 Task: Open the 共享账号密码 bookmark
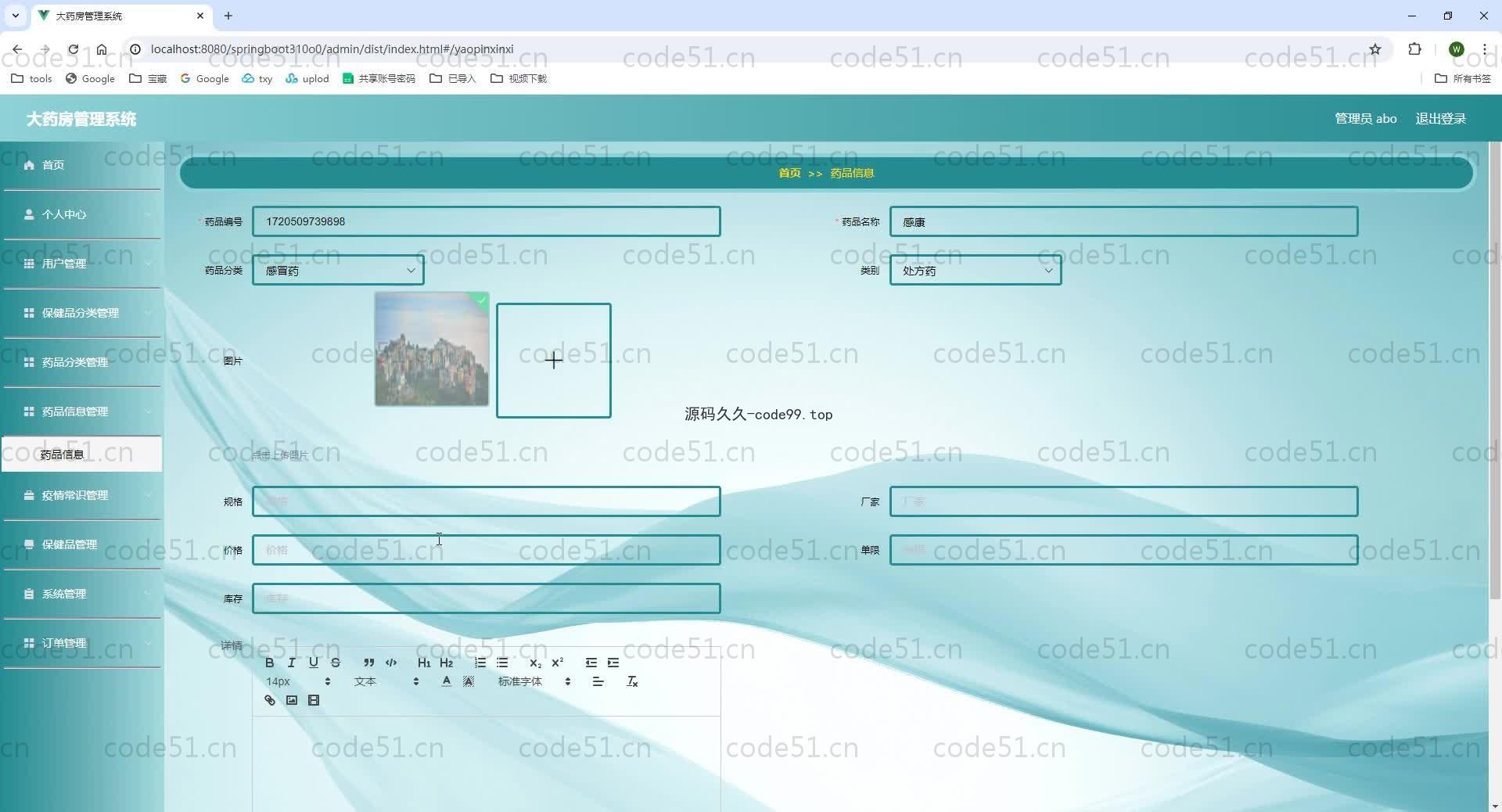click(379, 78)
